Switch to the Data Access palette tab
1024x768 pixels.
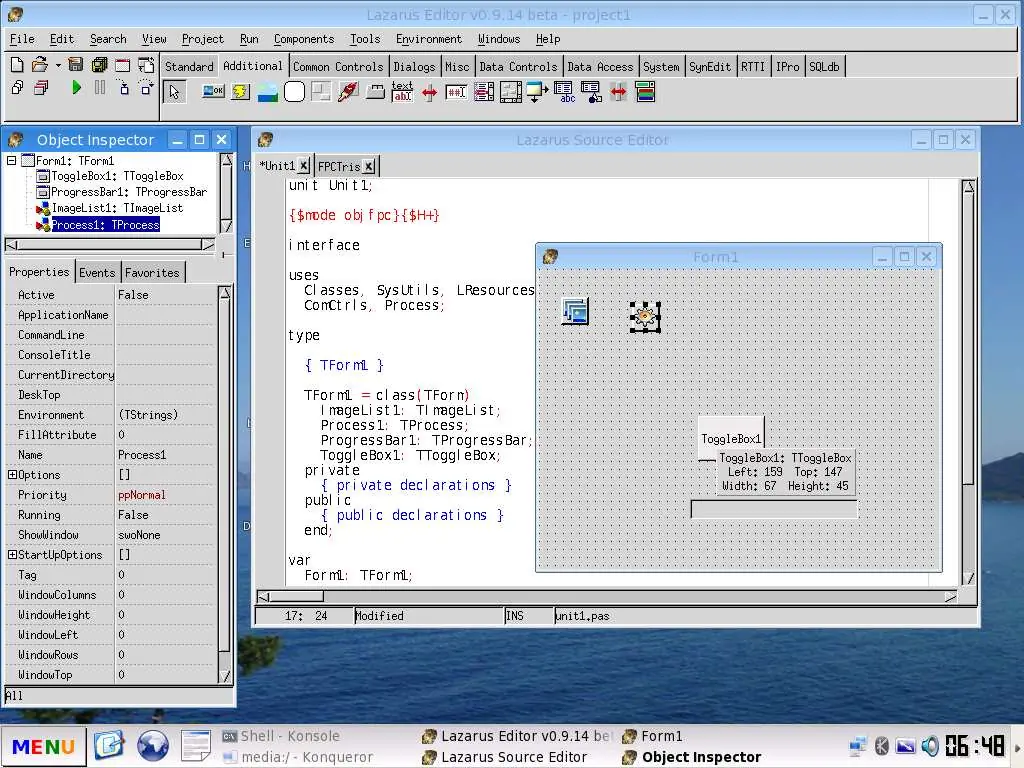pyautogui.click(x=600, y=67)
